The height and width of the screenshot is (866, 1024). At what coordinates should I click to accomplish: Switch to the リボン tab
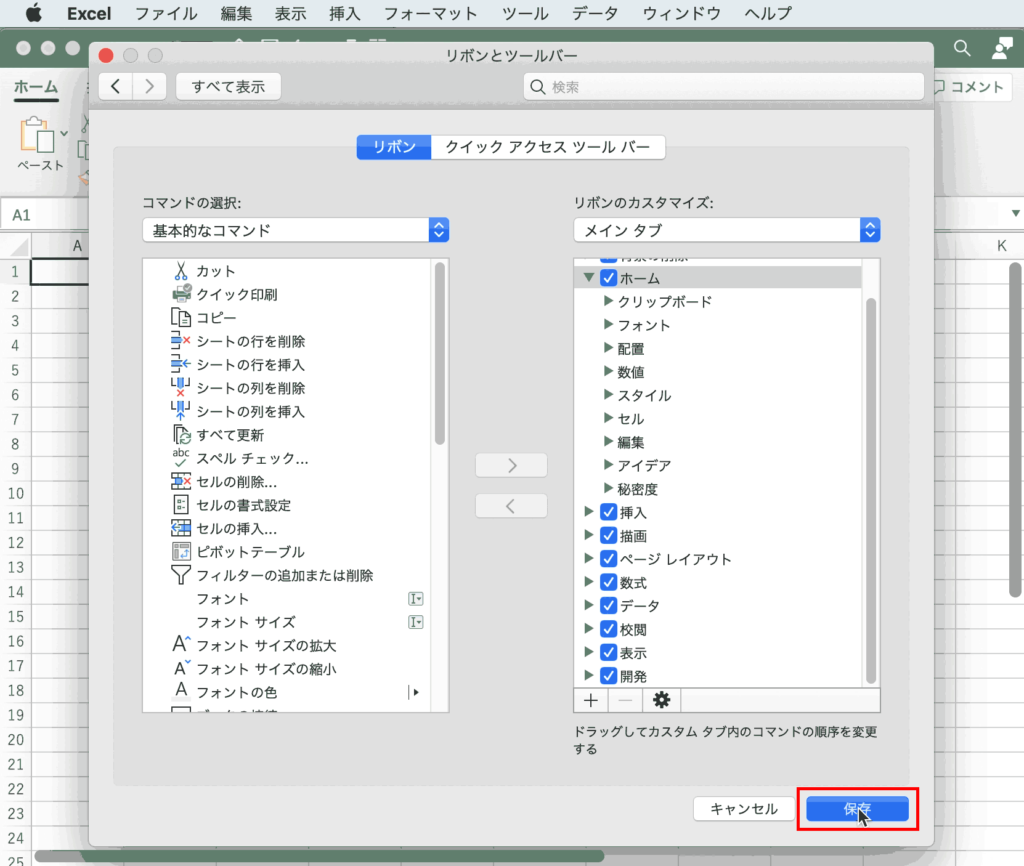[394, 147]
